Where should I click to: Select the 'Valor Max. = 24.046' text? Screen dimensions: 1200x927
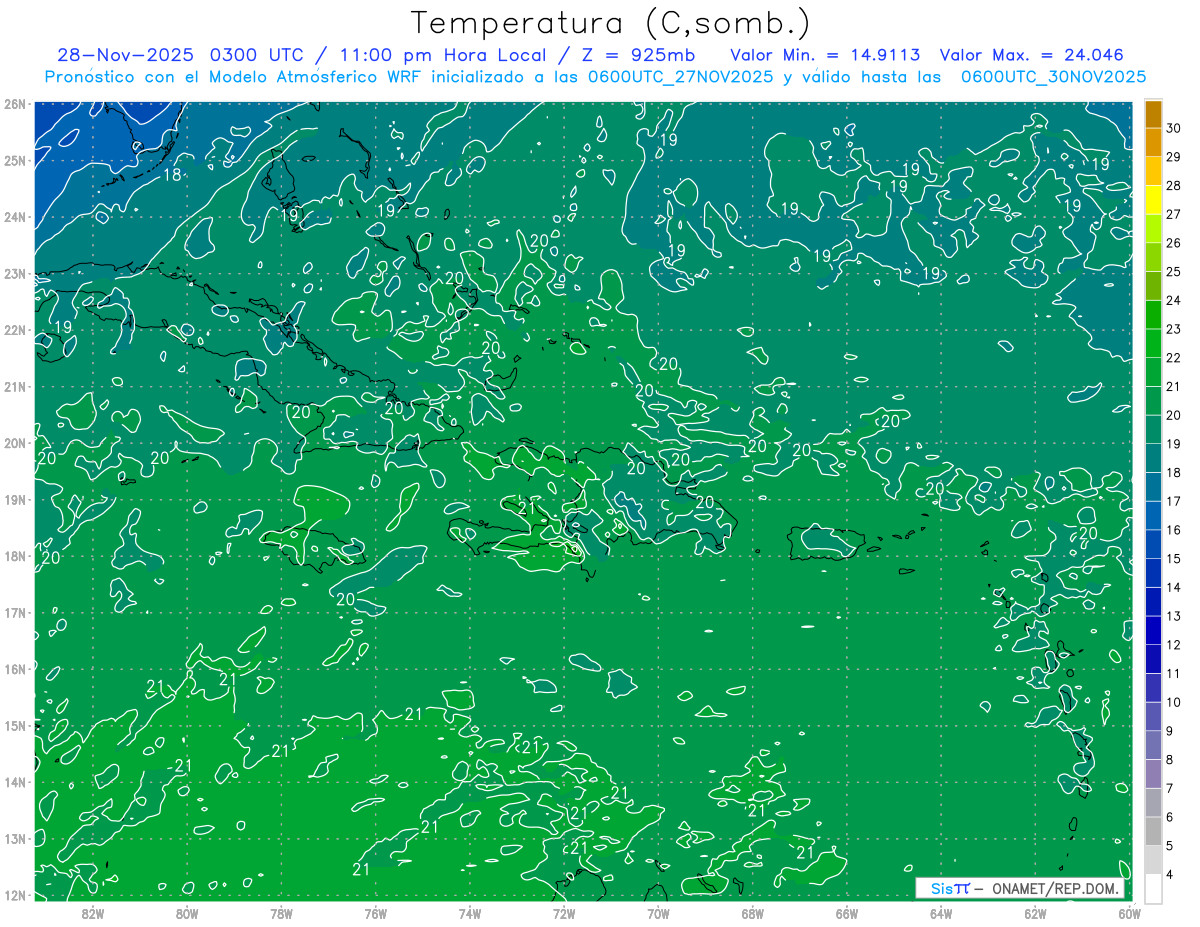pyautogui.click(x=1032, y=55)
